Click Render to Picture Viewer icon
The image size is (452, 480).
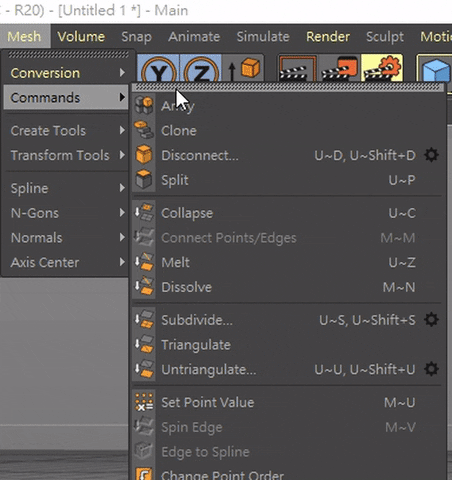(x=339, y=69)
